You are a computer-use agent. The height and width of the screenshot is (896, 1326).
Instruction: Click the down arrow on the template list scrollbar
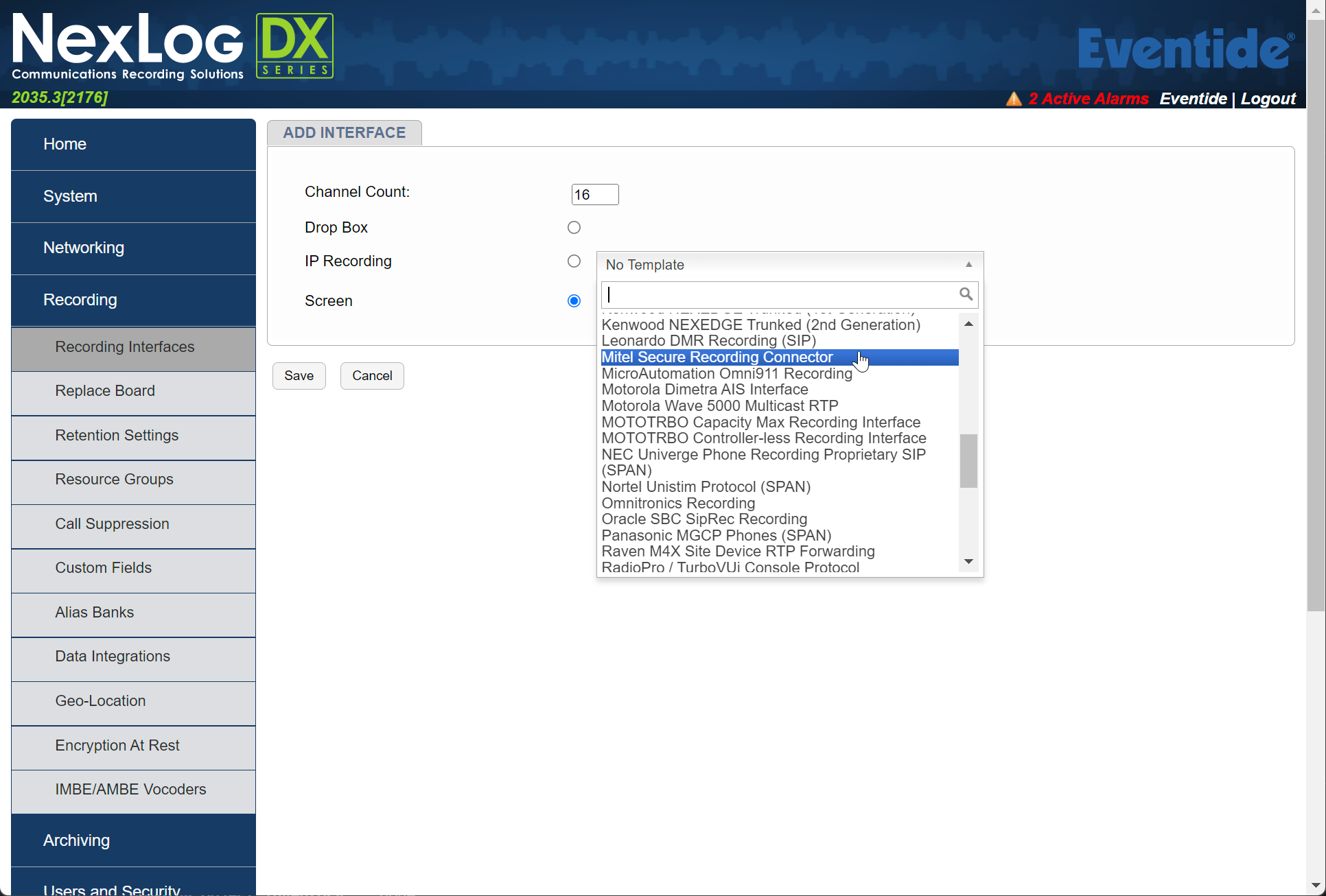968,561
